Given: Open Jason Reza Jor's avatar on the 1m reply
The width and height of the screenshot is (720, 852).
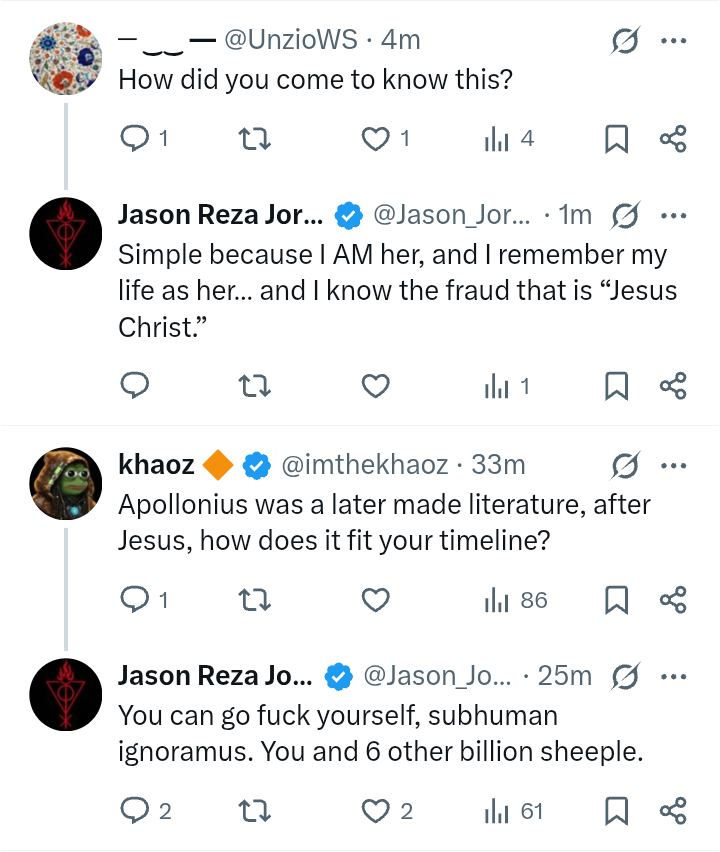Looking at the screenshot, I should coord(66,233).
